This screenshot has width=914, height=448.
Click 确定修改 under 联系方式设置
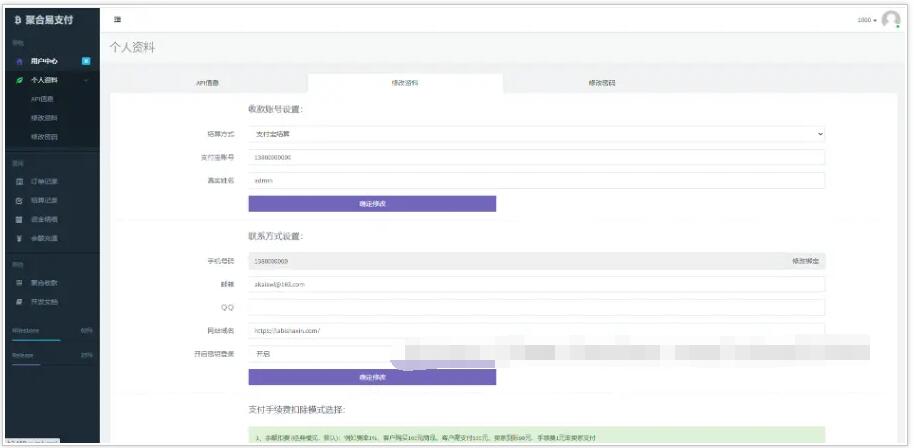point(372,377)
